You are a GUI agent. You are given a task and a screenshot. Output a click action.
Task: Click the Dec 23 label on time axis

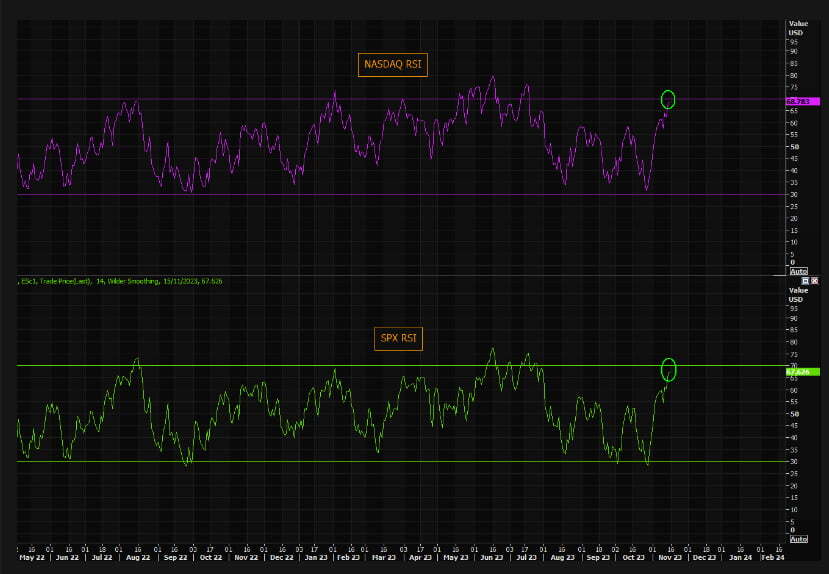coord(705,558)
